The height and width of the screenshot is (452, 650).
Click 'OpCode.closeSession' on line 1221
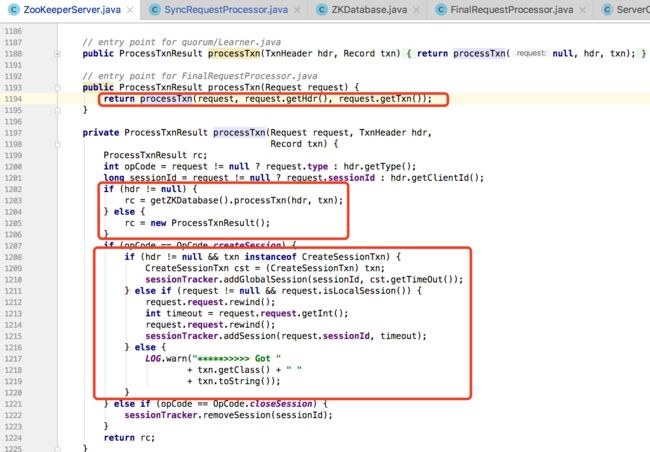pyautogui.click(x=262, y=404)
